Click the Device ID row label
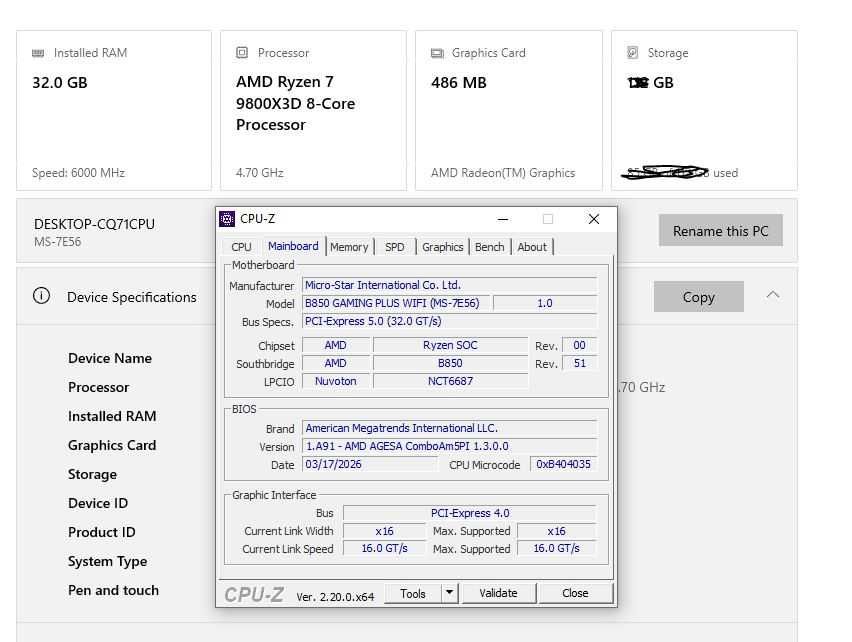This screenshot has height=642, width=852. coord(98,503)
